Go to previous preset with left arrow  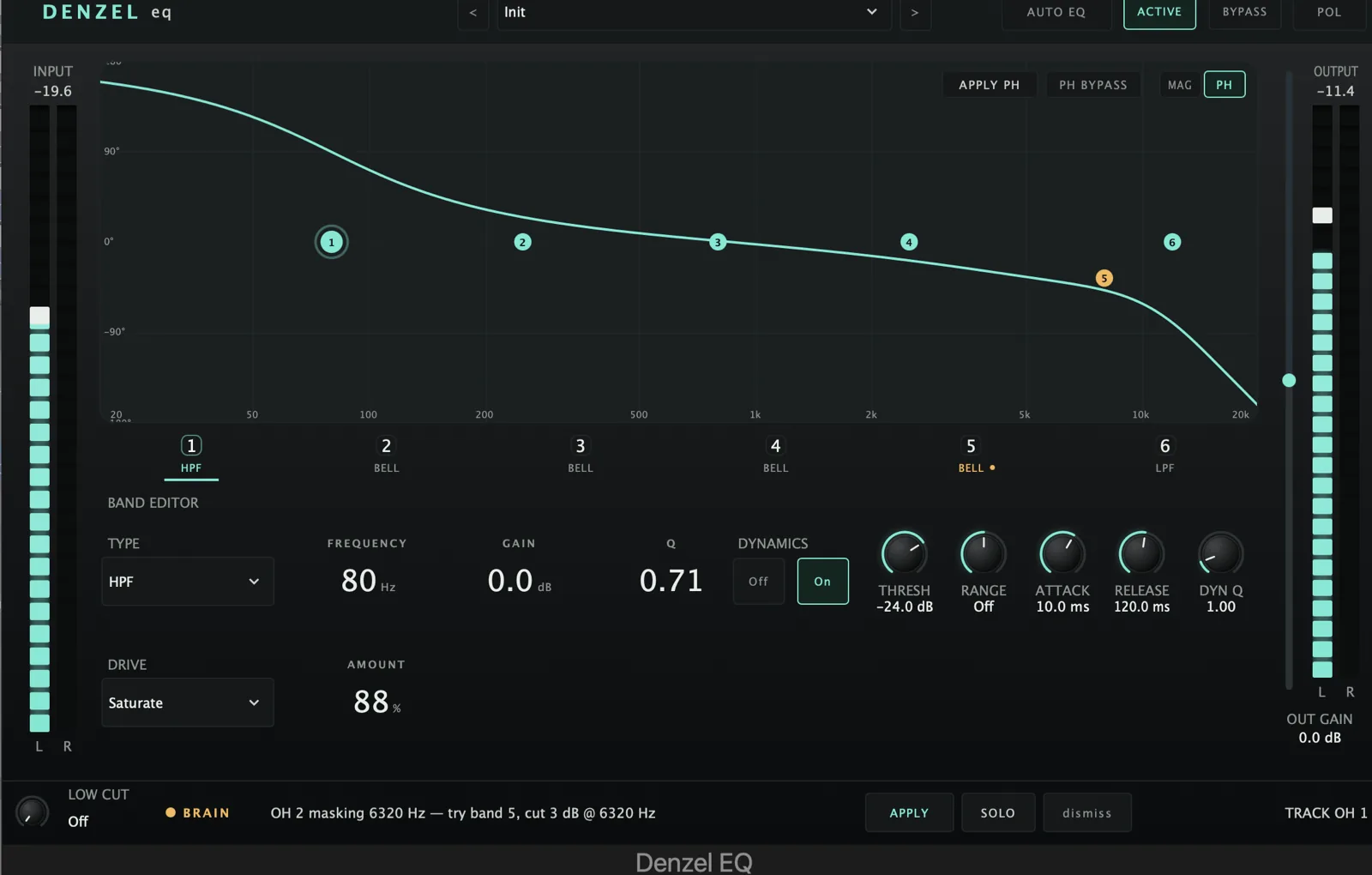point(473,13)
